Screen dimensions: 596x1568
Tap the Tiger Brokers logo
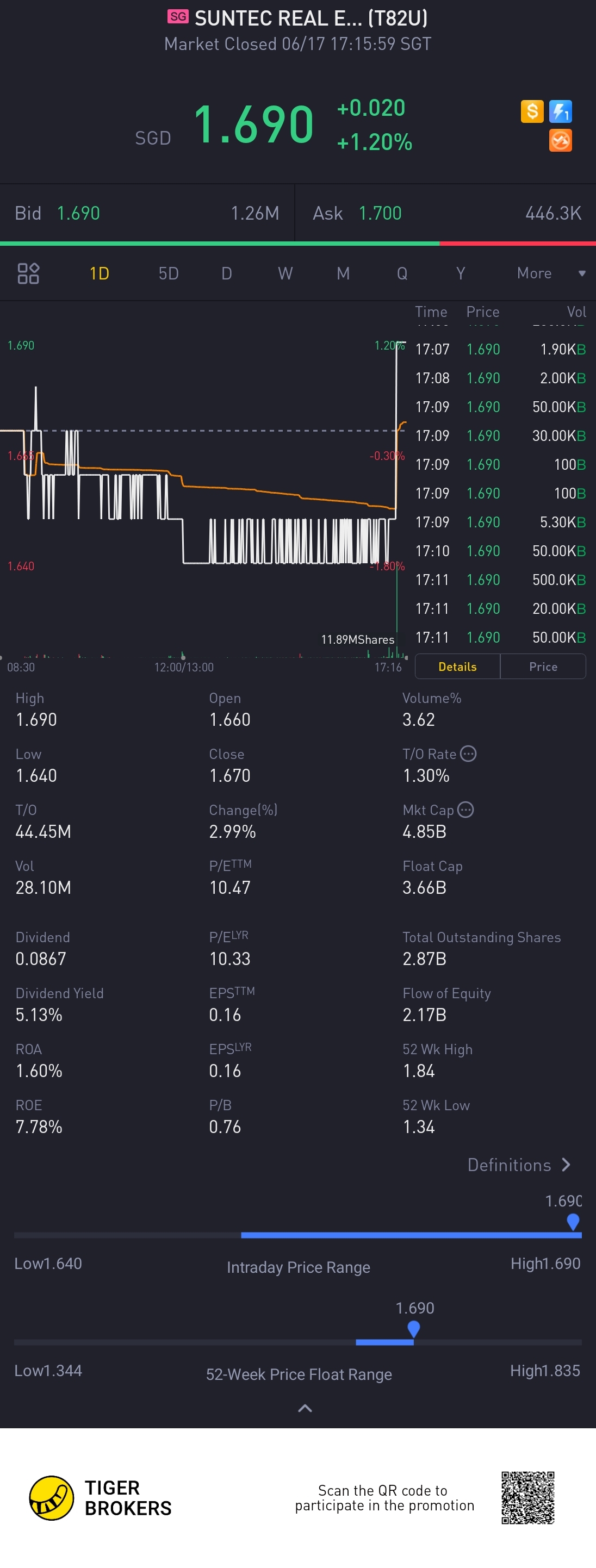coord(52,1497)
